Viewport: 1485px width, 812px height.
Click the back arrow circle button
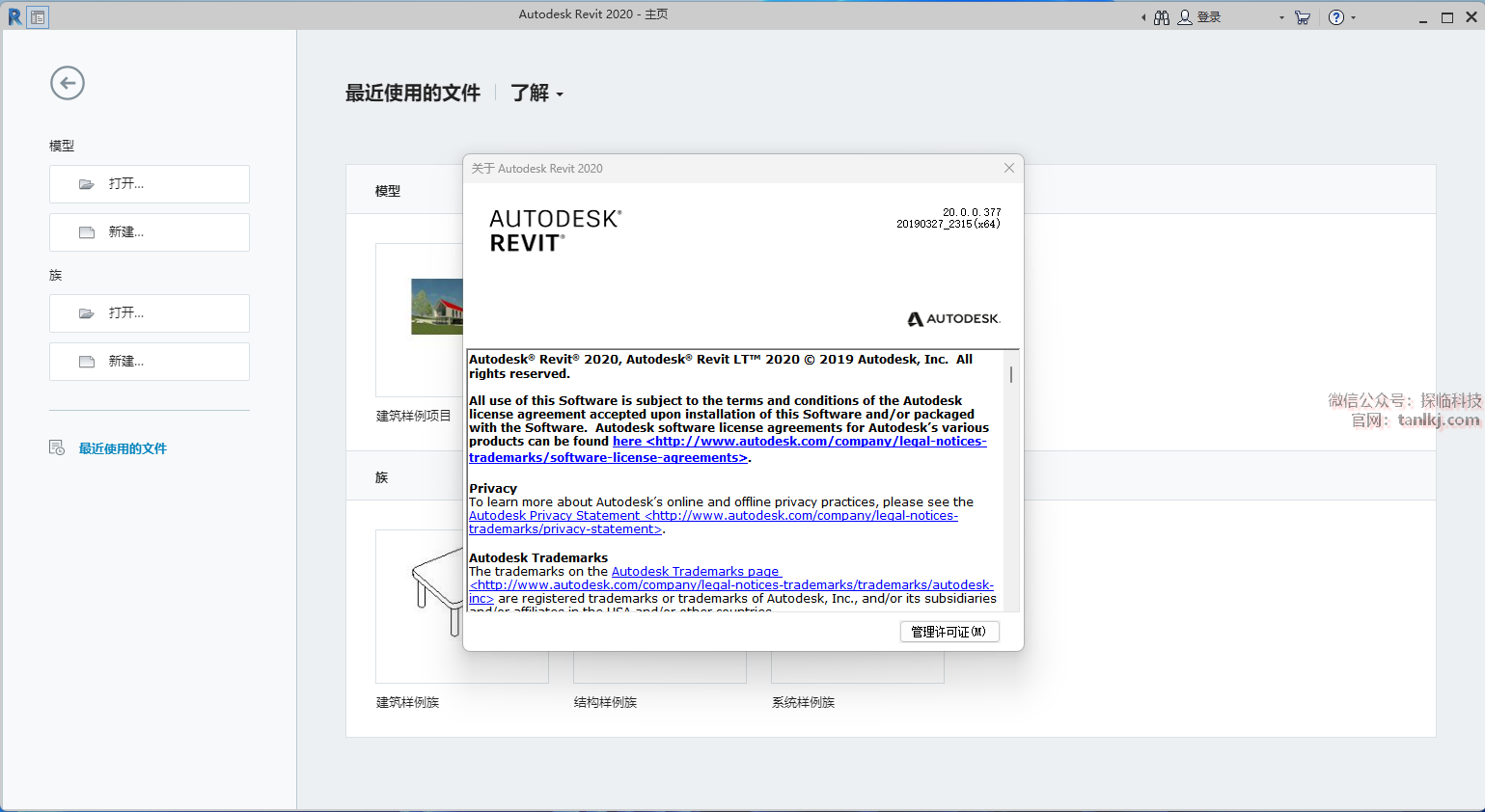coord(68,83)
